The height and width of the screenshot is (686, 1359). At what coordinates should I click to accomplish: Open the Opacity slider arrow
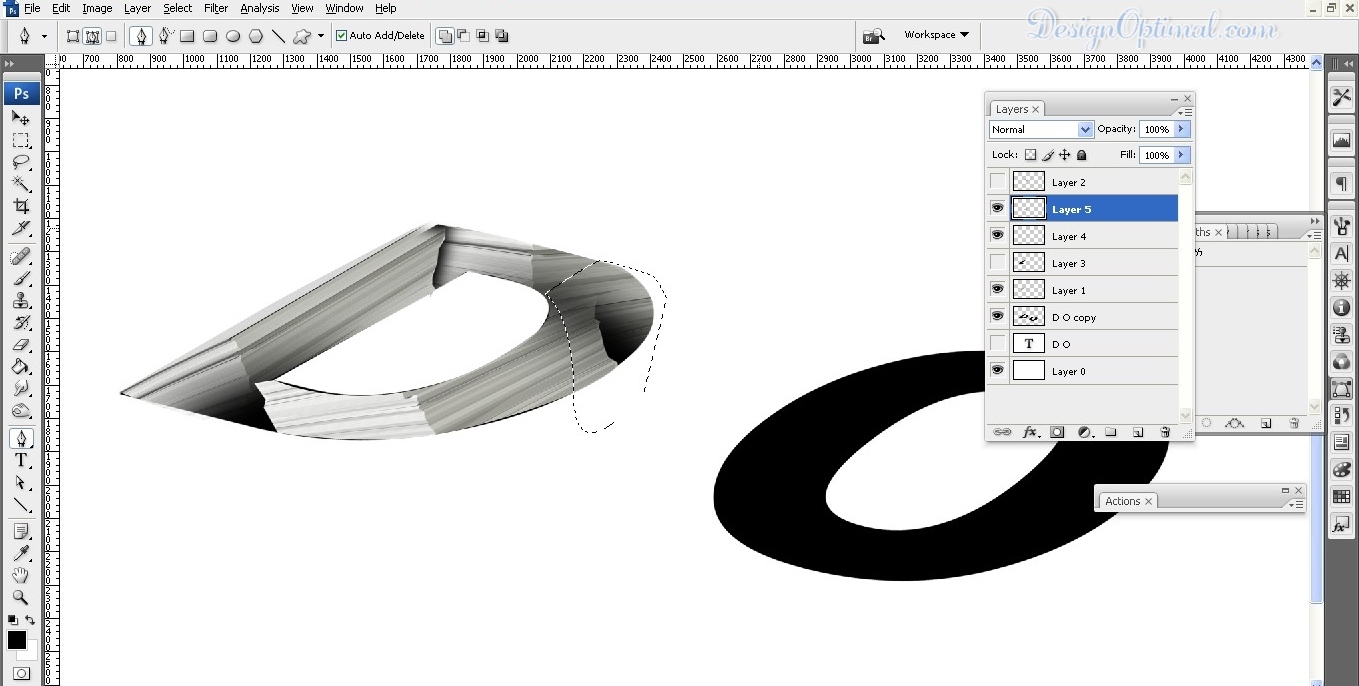(1182, 129)
